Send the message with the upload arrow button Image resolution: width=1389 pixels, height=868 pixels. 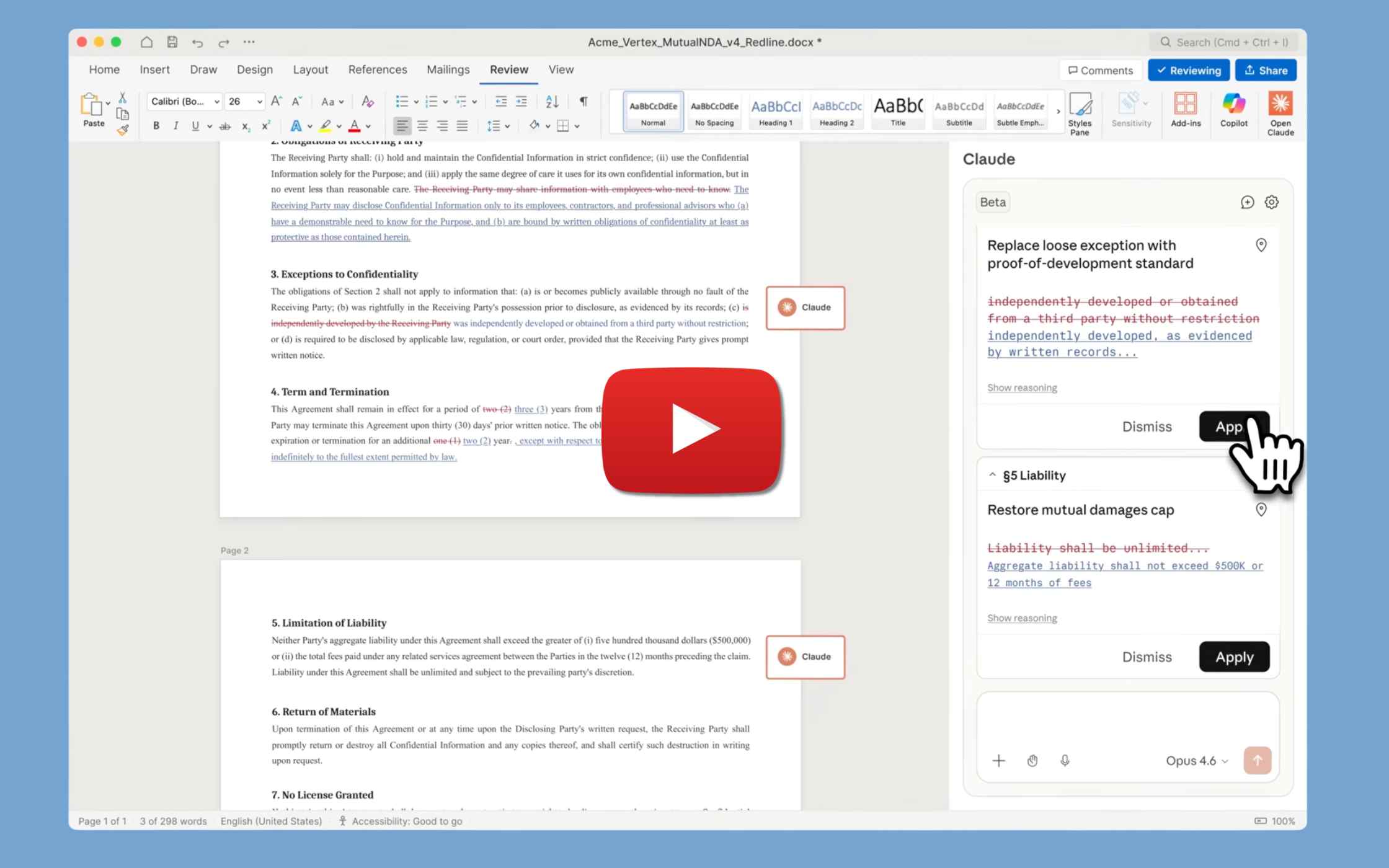pyautogui.click(x=1258, y=760)
